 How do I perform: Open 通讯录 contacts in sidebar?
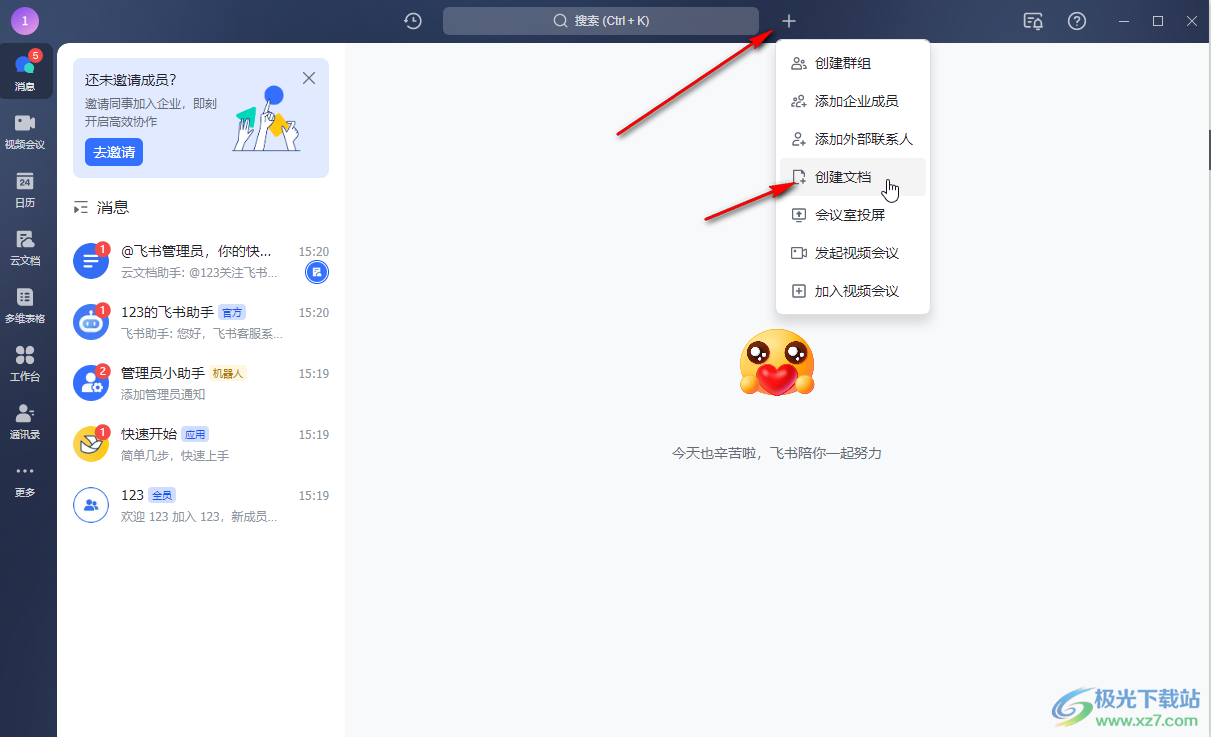[25, 421]
